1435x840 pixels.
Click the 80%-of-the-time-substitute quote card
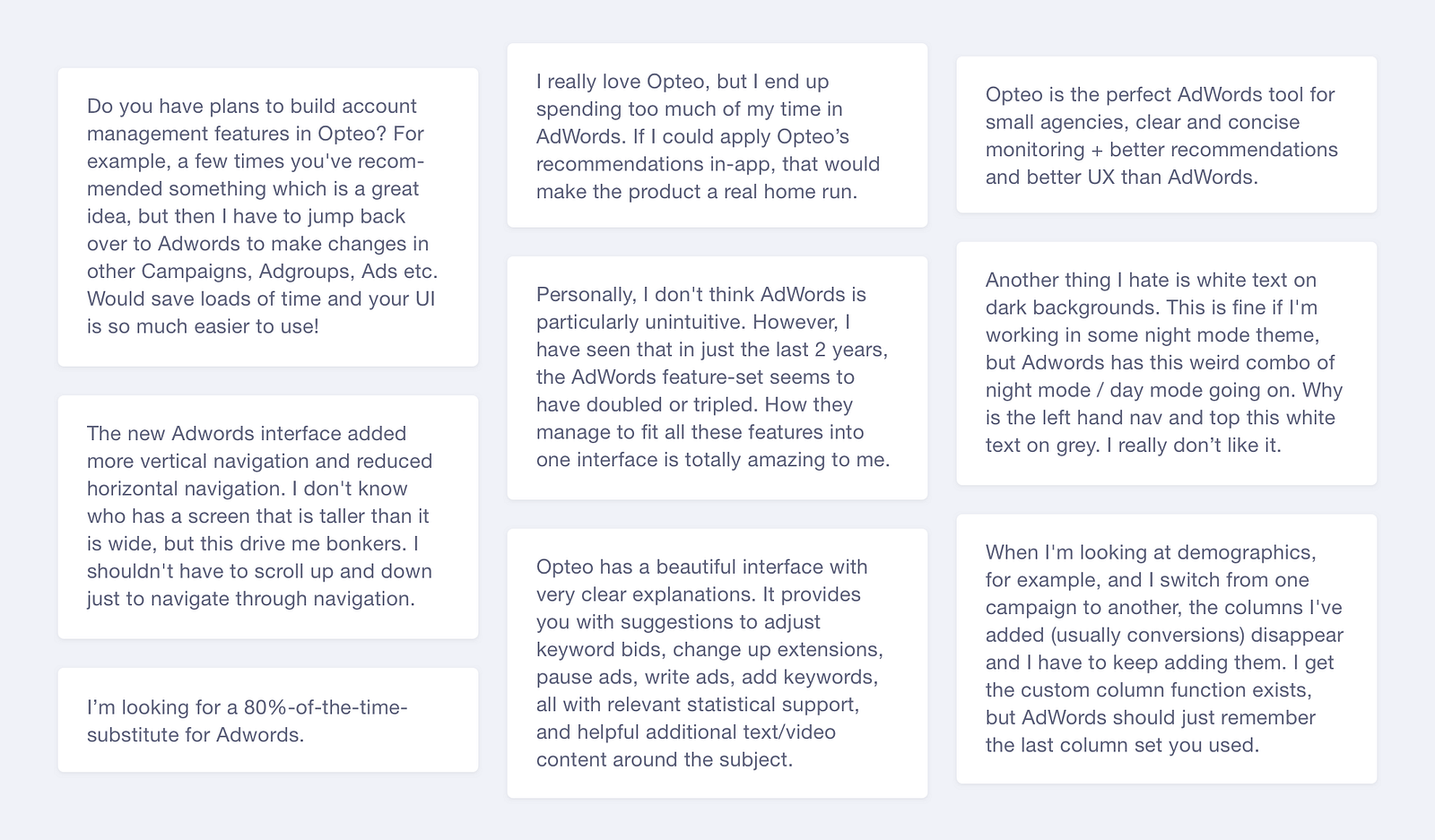[x=268, y=720]
